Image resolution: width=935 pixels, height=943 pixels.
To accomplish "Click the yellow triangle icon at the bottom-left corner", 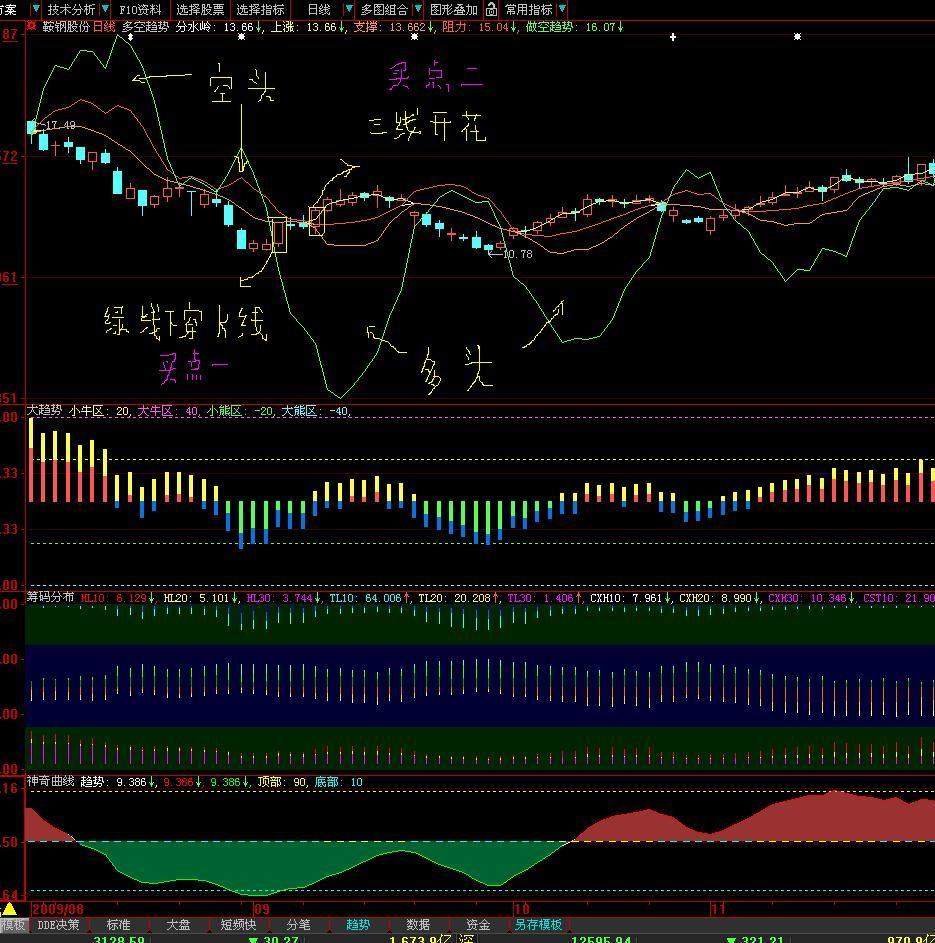I will (x=10, y=908).
